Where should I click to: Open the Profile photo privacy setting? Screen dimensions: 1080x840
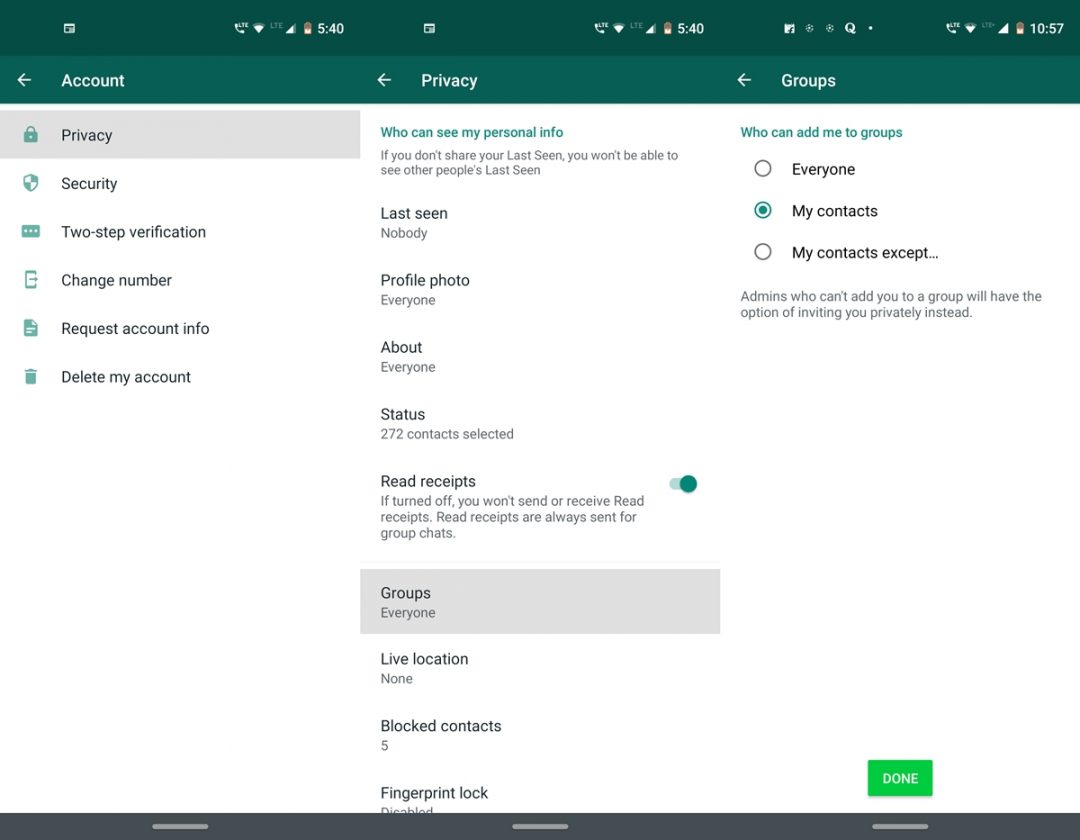click(x=540, y=289)
